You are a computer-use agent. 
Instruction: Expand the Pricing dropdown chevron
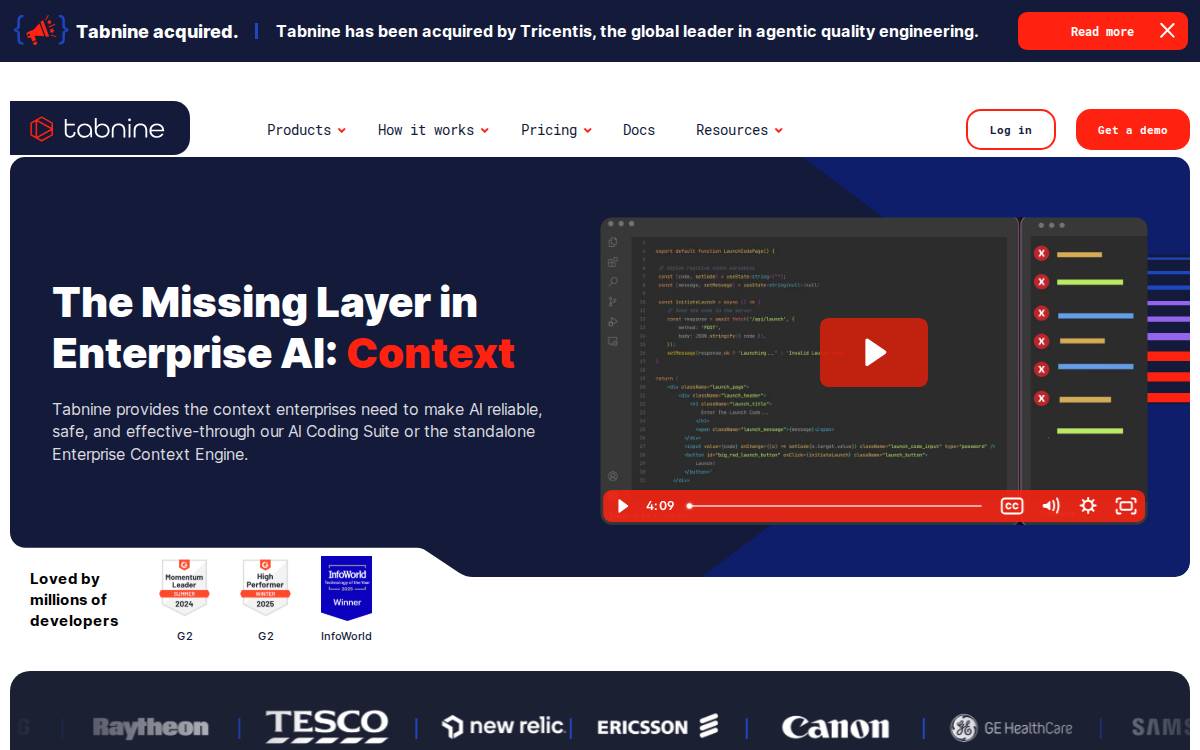click(587, 131)
